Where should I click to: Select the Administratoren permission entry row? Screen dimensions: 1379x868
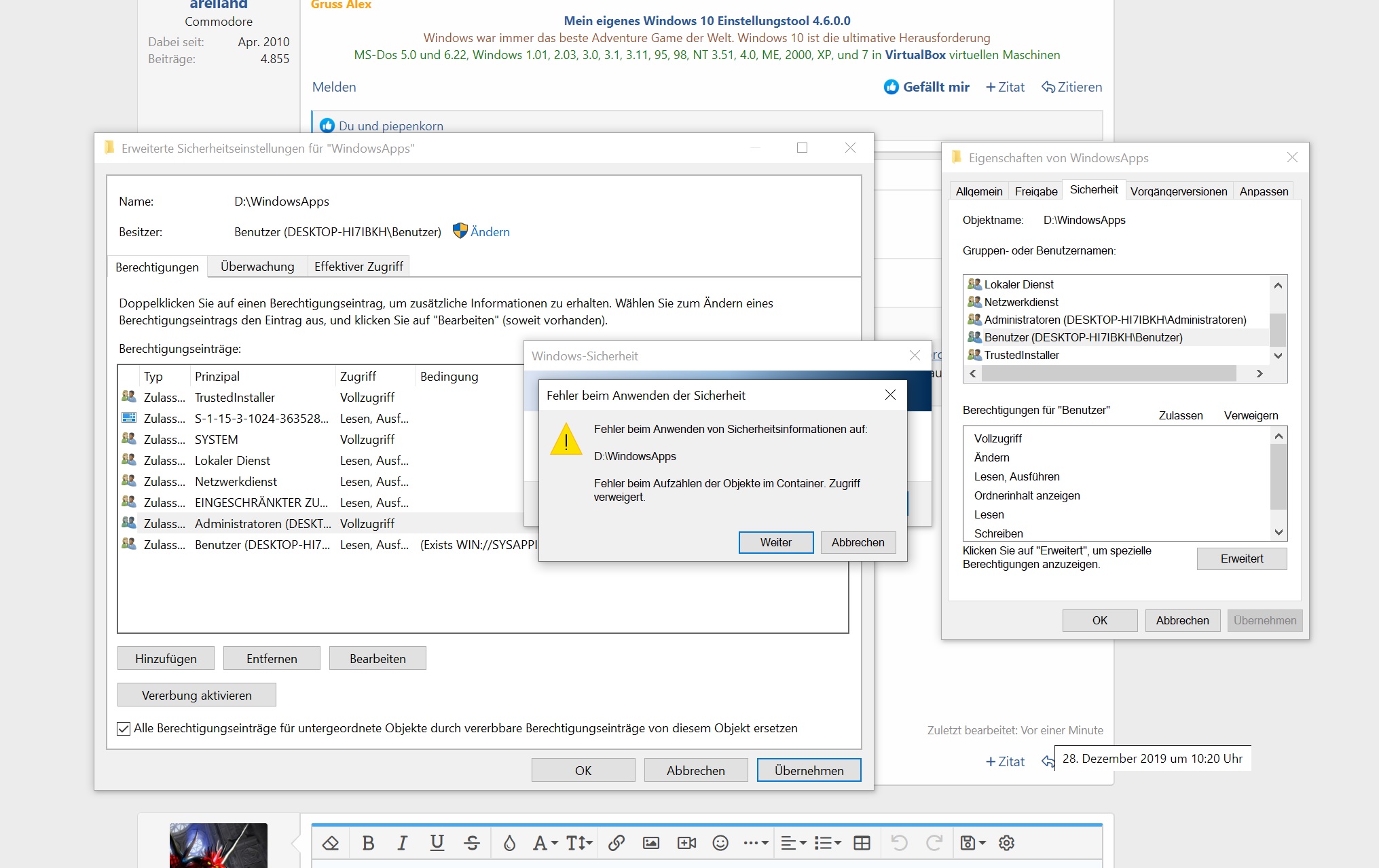pos(263,524)
